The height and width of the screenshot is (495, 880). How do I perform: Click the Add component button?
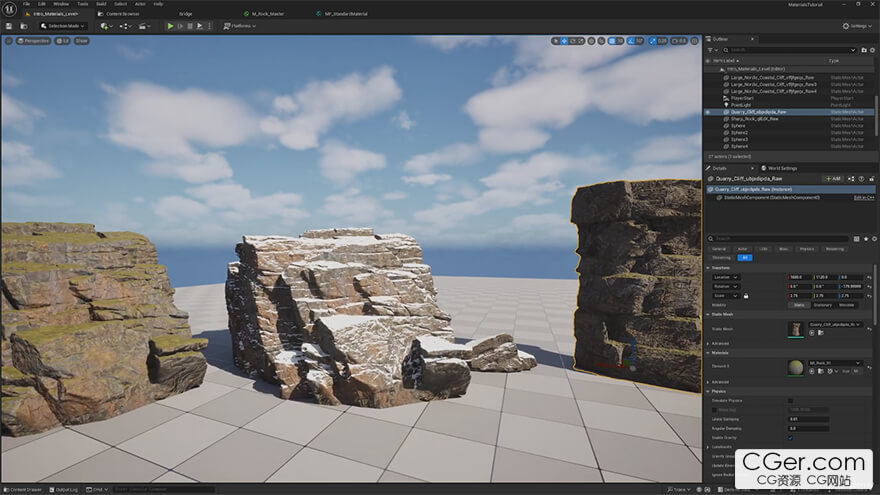(833, 178)
